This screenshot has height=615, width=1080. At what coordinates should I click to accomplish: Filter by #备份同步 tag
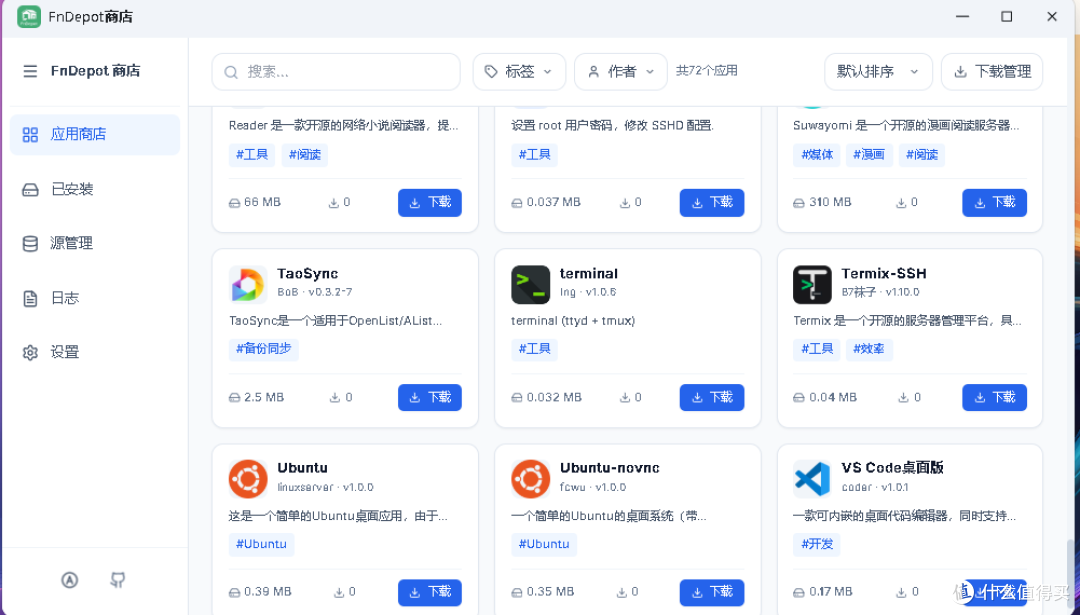(264, 349)
